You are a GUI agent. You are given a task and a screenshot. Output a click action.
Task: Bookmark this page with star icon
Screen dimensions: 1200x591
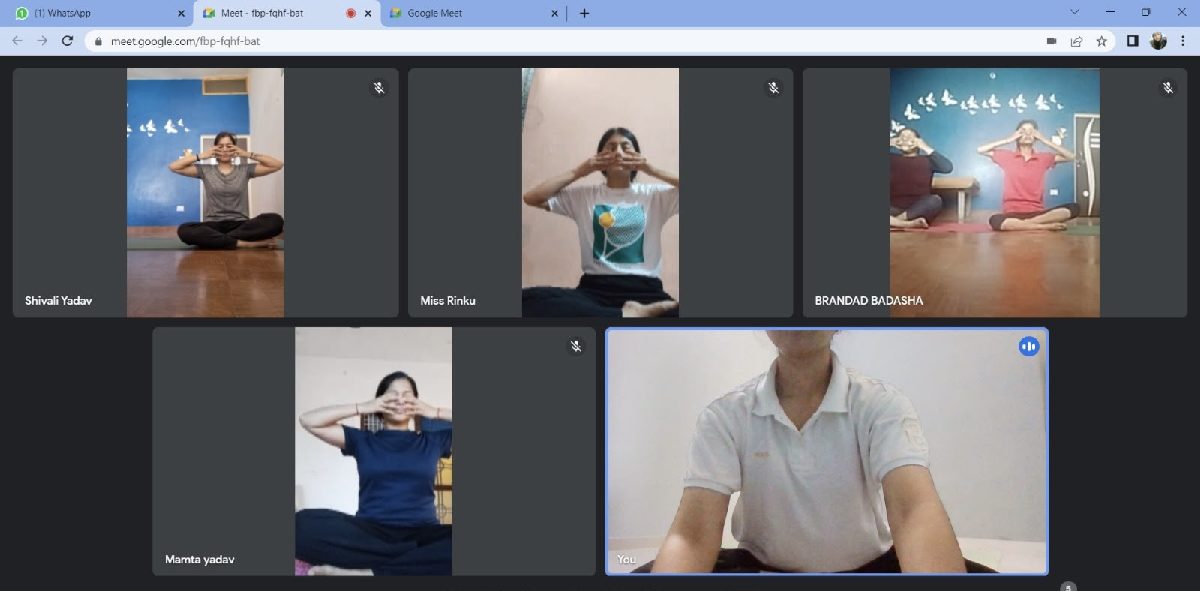point(1101,41)
